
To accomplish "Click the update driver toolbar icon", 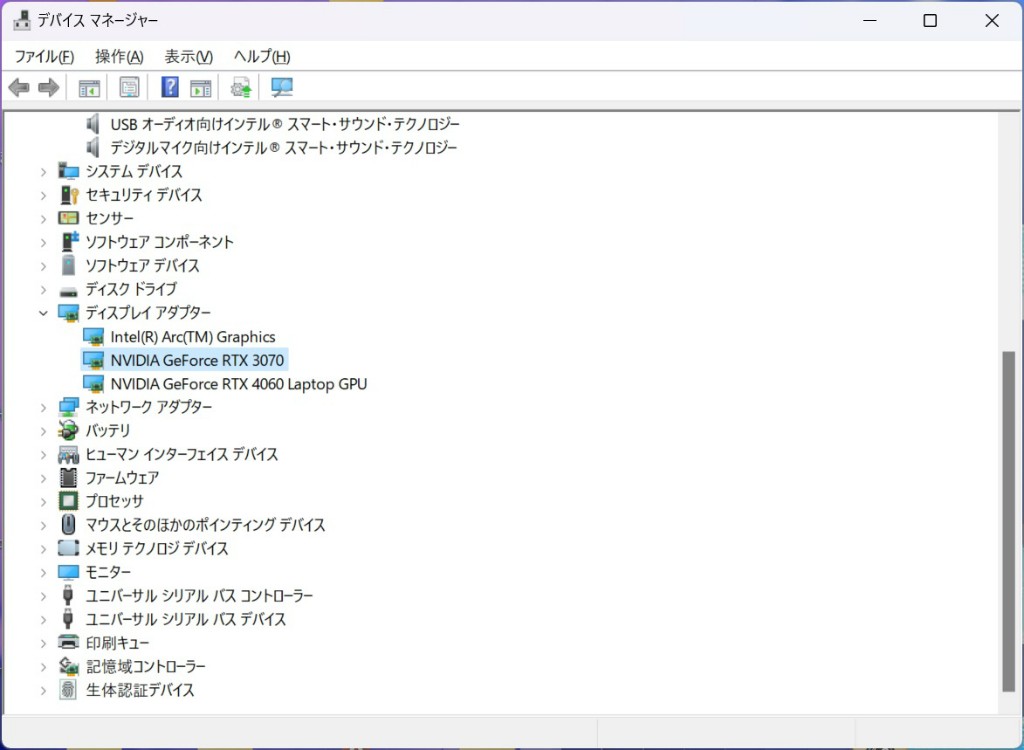I will (241, 88).
